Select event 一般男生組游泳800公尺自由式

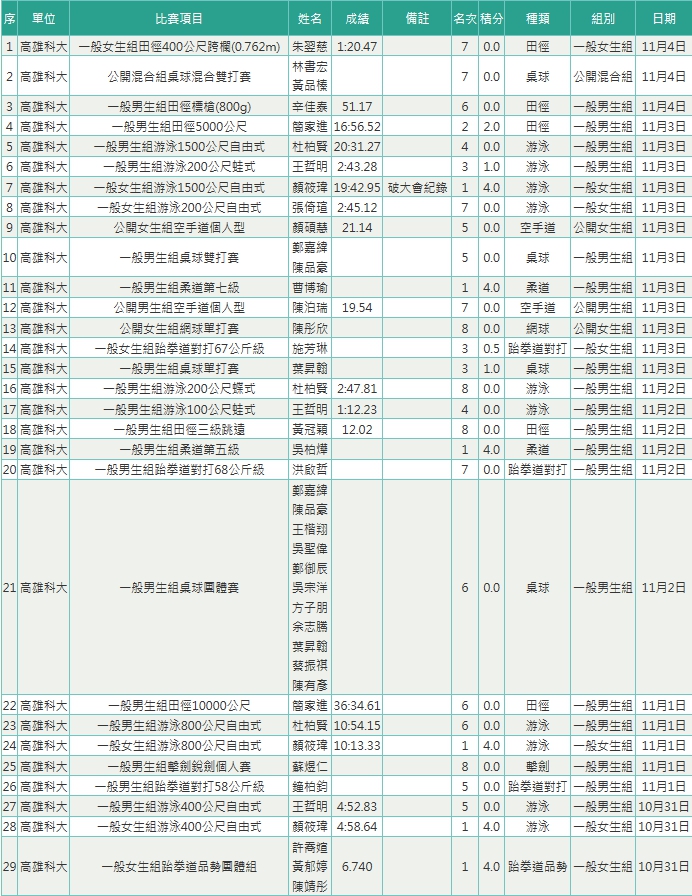[x=179, y=726]
